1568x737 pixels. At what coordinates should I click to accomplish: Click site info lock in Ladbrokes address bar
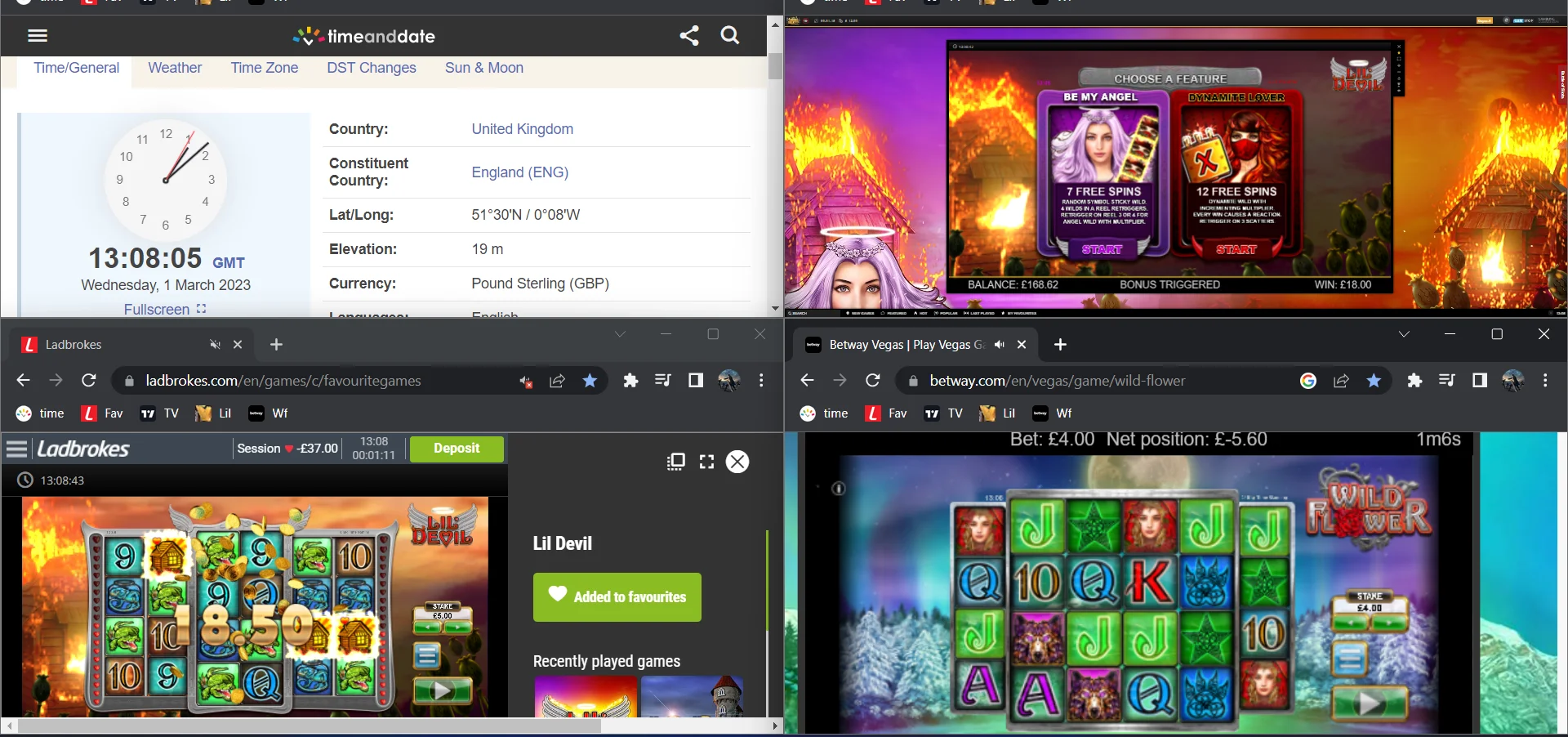click(x=128, y=381)
